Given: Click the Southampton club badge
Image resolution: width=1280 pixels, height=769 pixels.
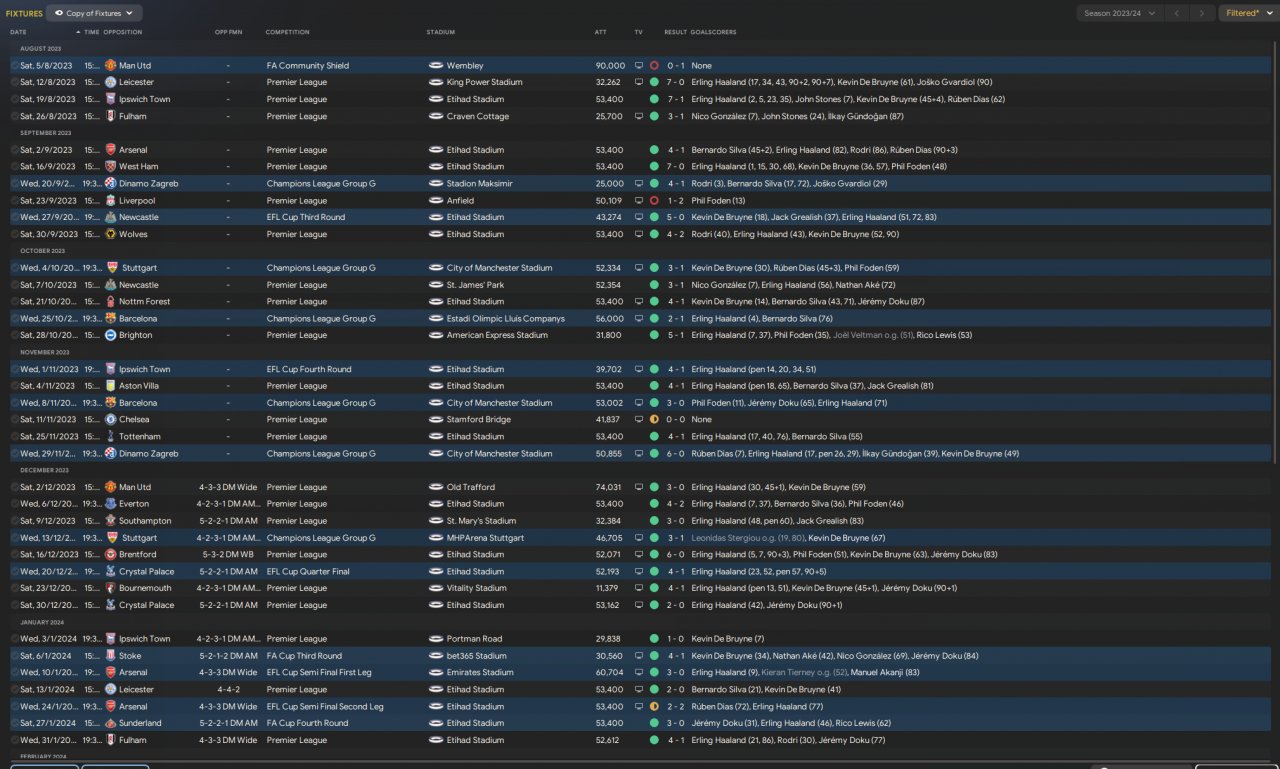Looking at the screenshot, I should 110,521.
